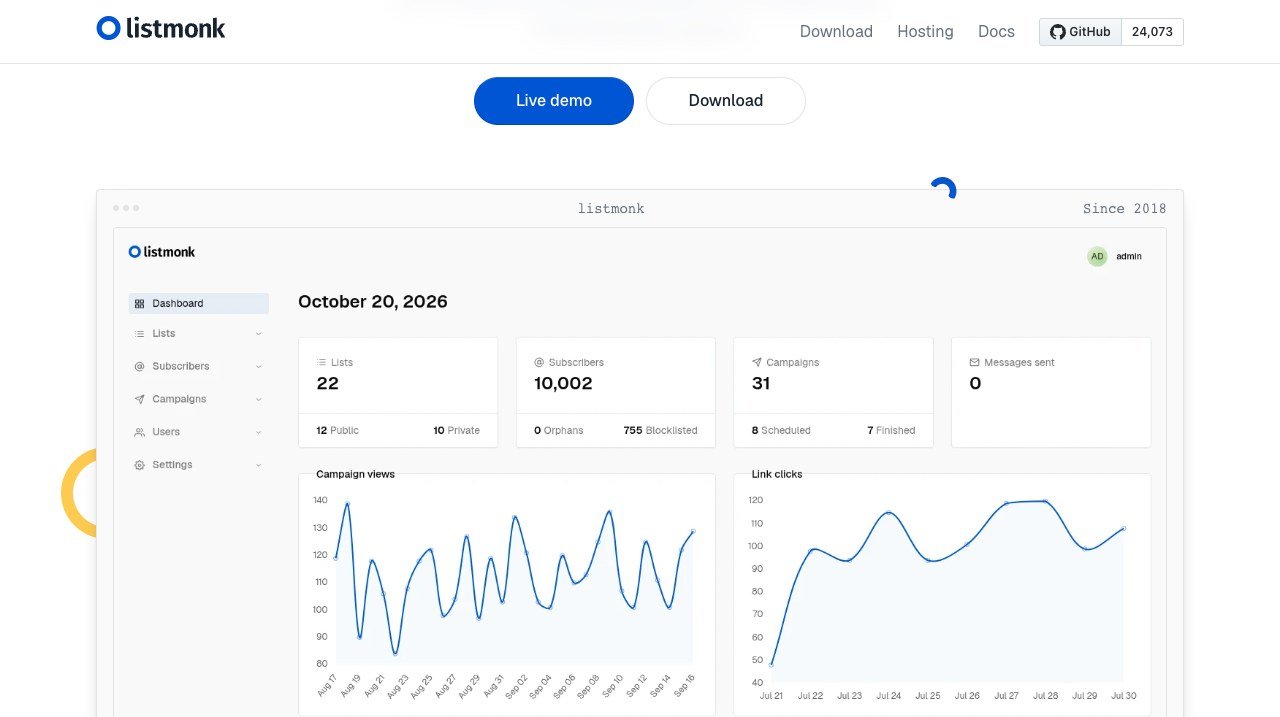
Task: Open the Download link in top navigation
Action: tap(836, 32)
